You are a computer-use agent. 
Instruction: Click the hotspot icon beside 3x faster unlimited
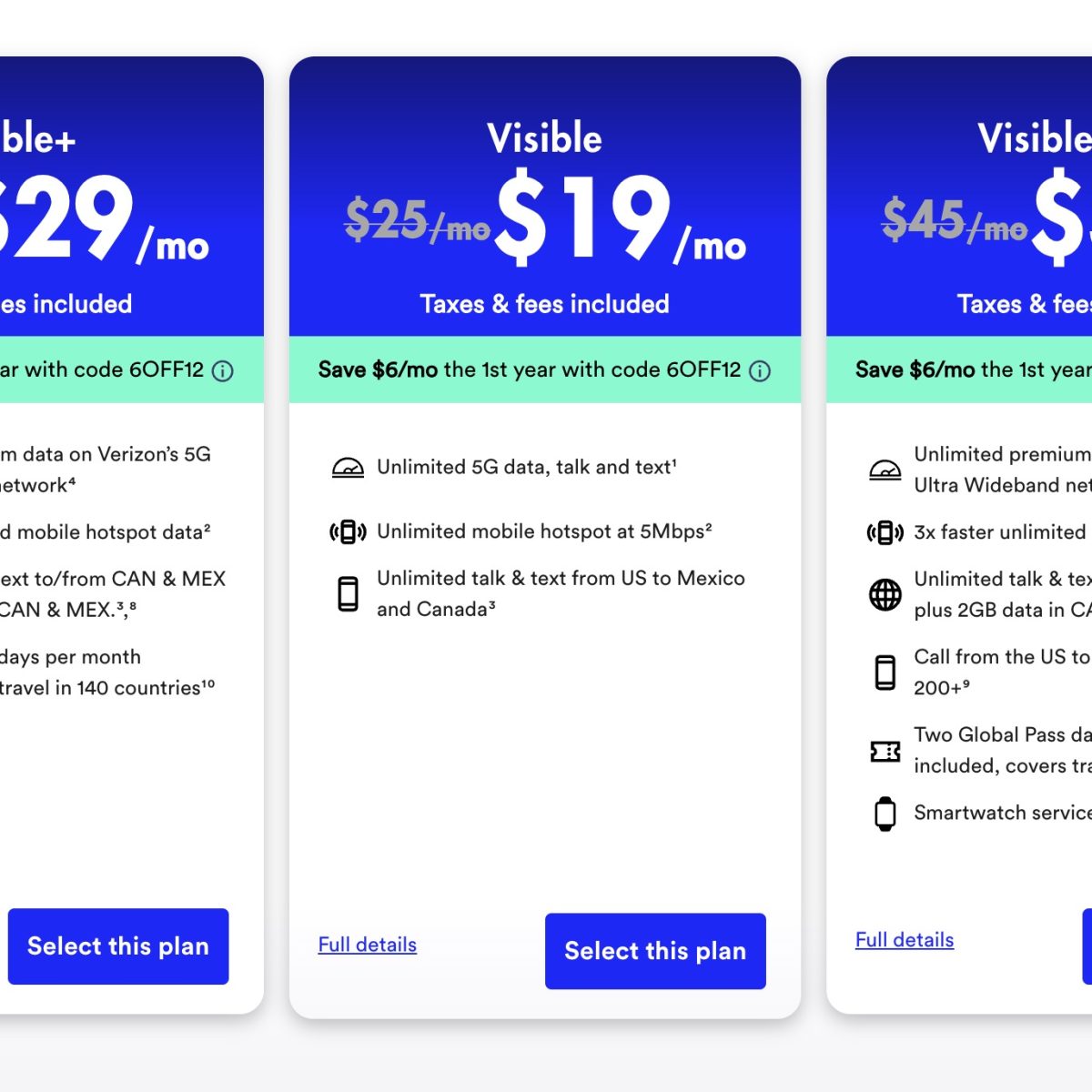885,532
